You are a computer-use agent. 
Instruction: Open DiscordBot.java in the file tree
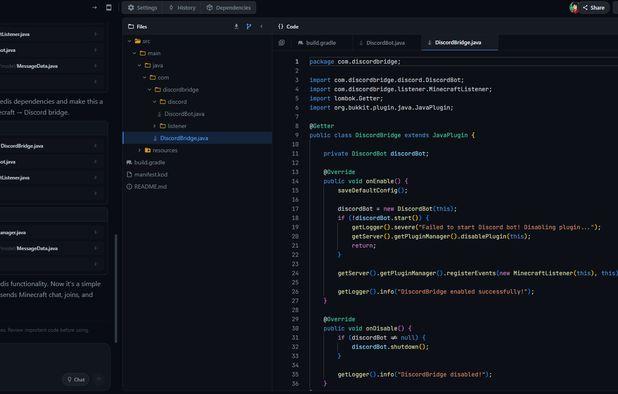tap(184, 114)
